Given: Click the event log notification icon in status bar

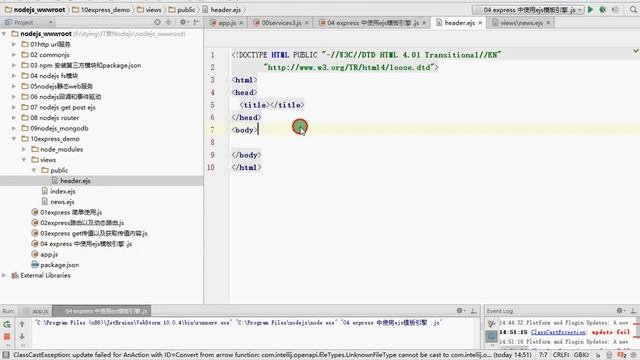Looking at the screenshot, I should click(622, 355).
